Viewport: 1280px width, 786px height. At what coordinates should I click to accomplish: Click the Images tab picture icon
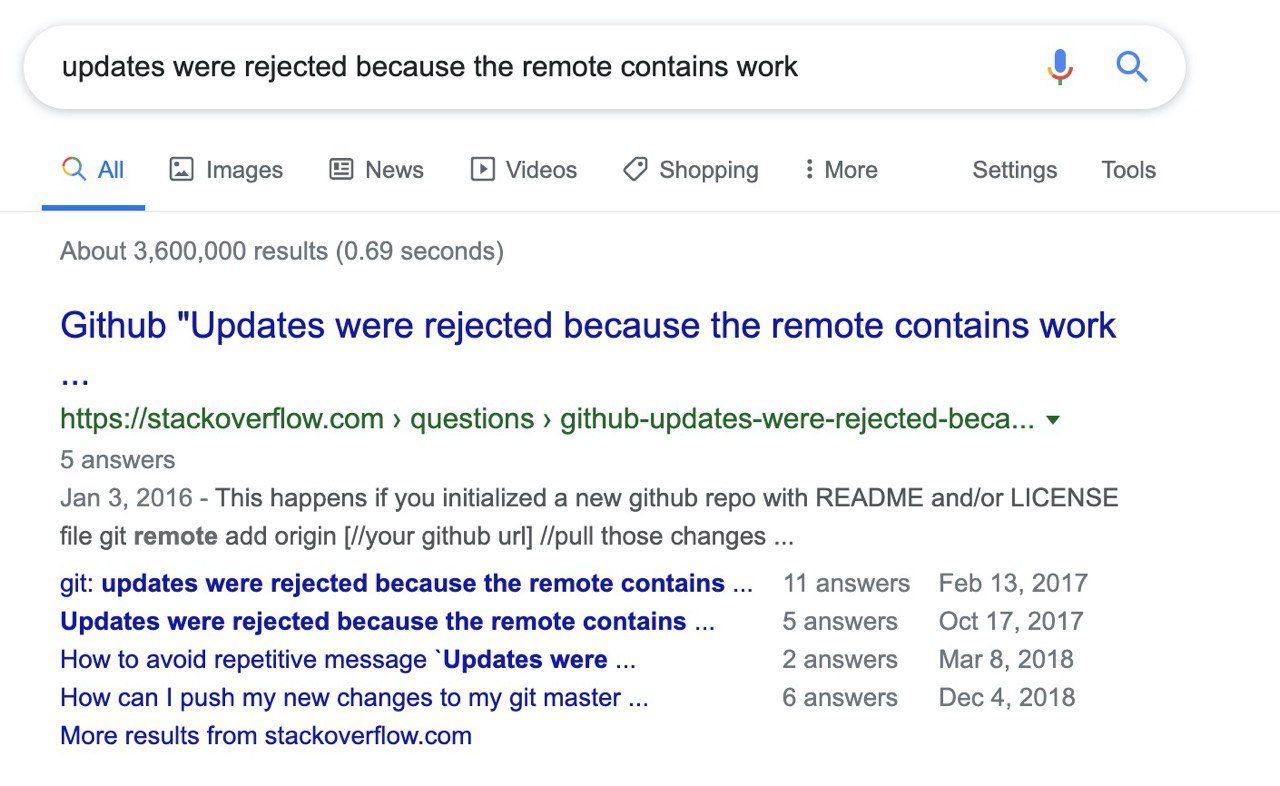coord(181,170)
